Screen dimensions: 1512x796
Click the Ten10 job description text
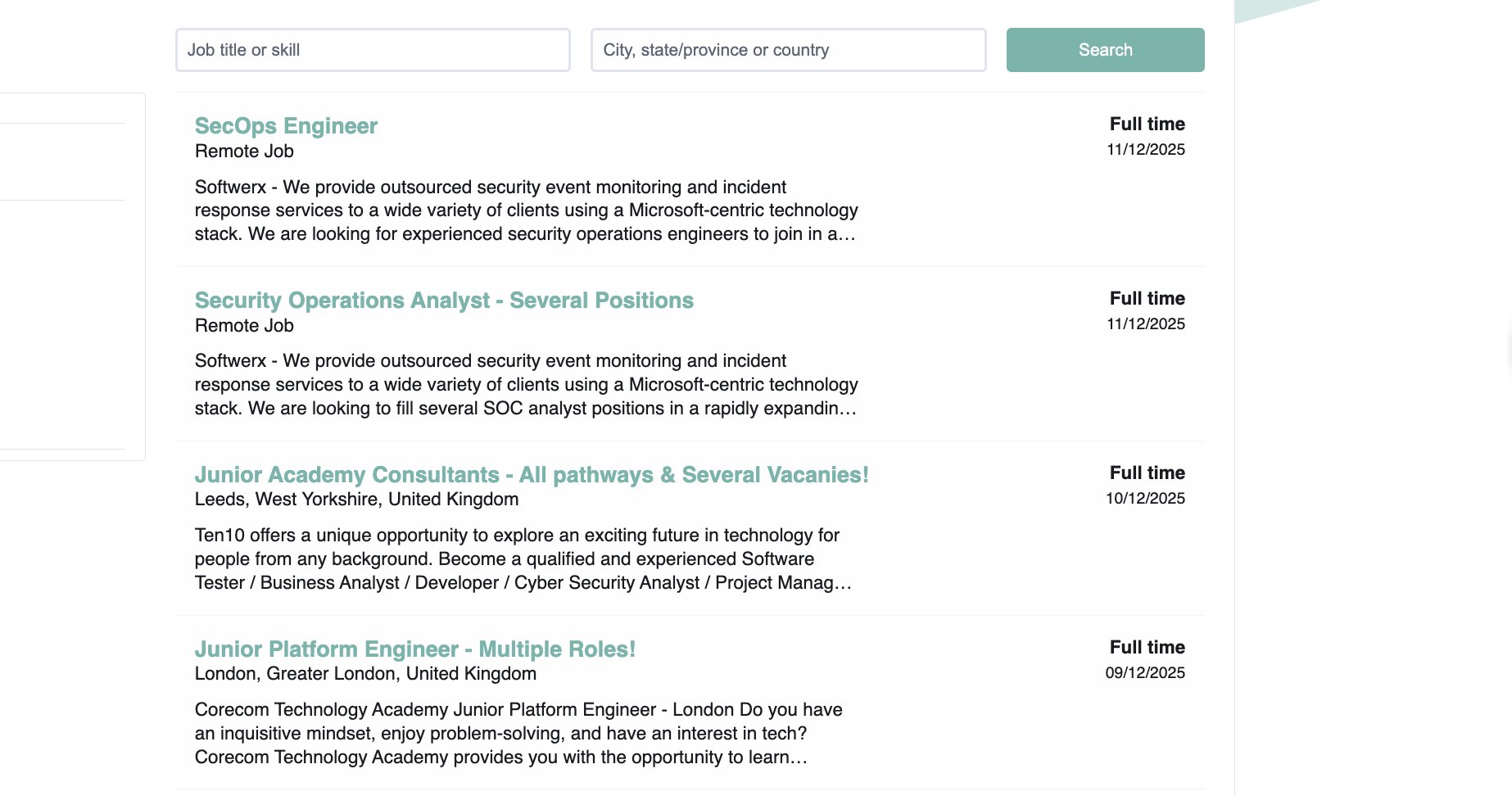(x=523, y=559)
